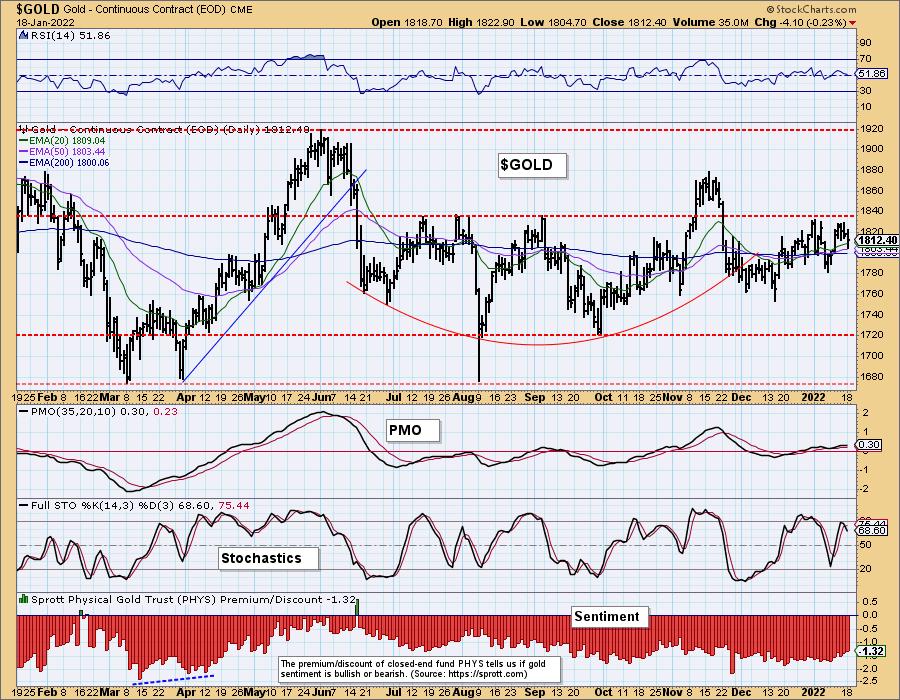Click the -1.32 premium/discount value tag
The width and height of the screenshot is (900, 700).
tap(872, 651)
